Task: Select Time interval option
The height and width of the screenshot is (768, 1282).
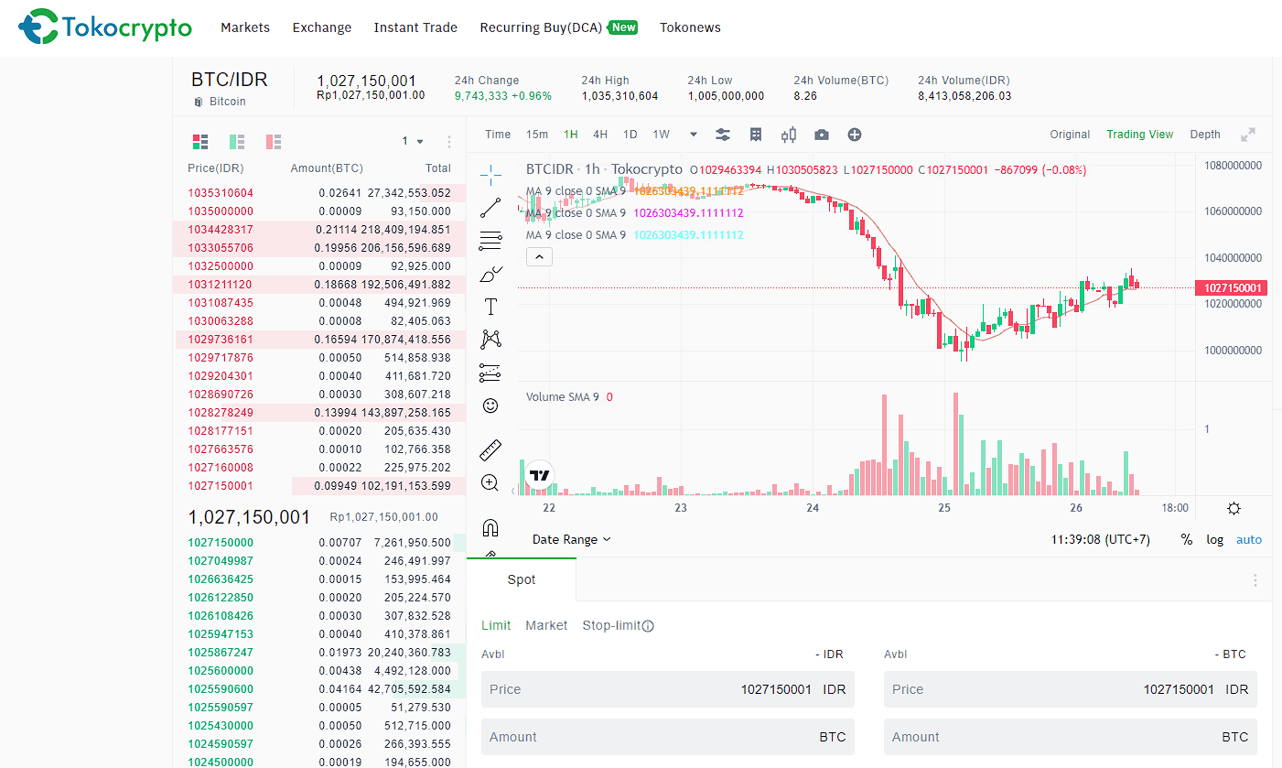Action: coord(498,134)
